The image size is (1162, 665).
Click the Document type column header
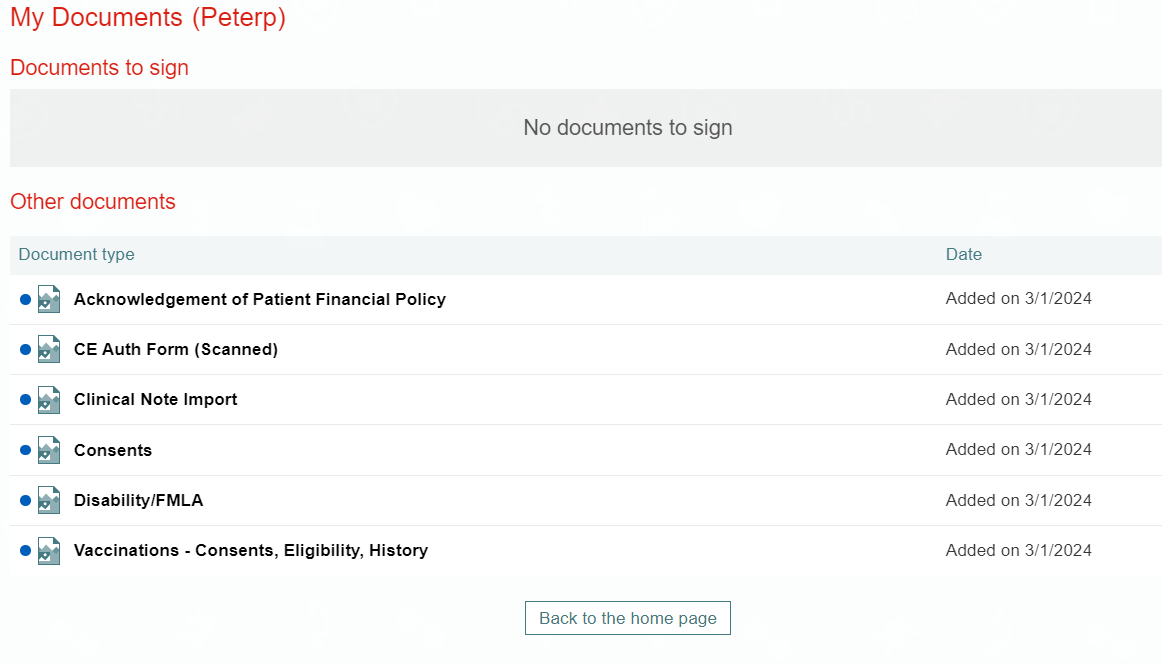[76, 254]
